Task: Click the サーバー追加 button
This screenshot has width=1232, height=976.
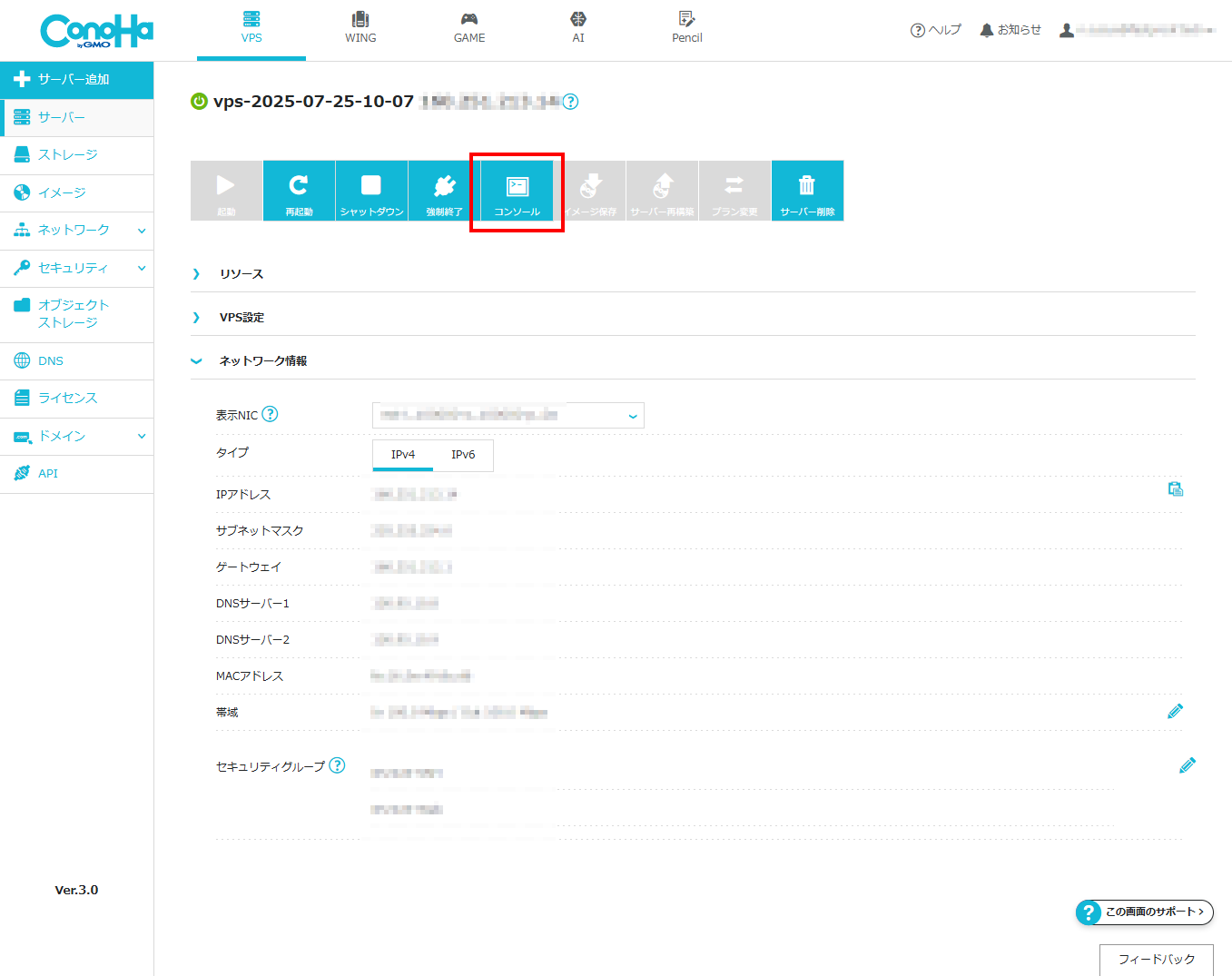Action: (76, 80)
